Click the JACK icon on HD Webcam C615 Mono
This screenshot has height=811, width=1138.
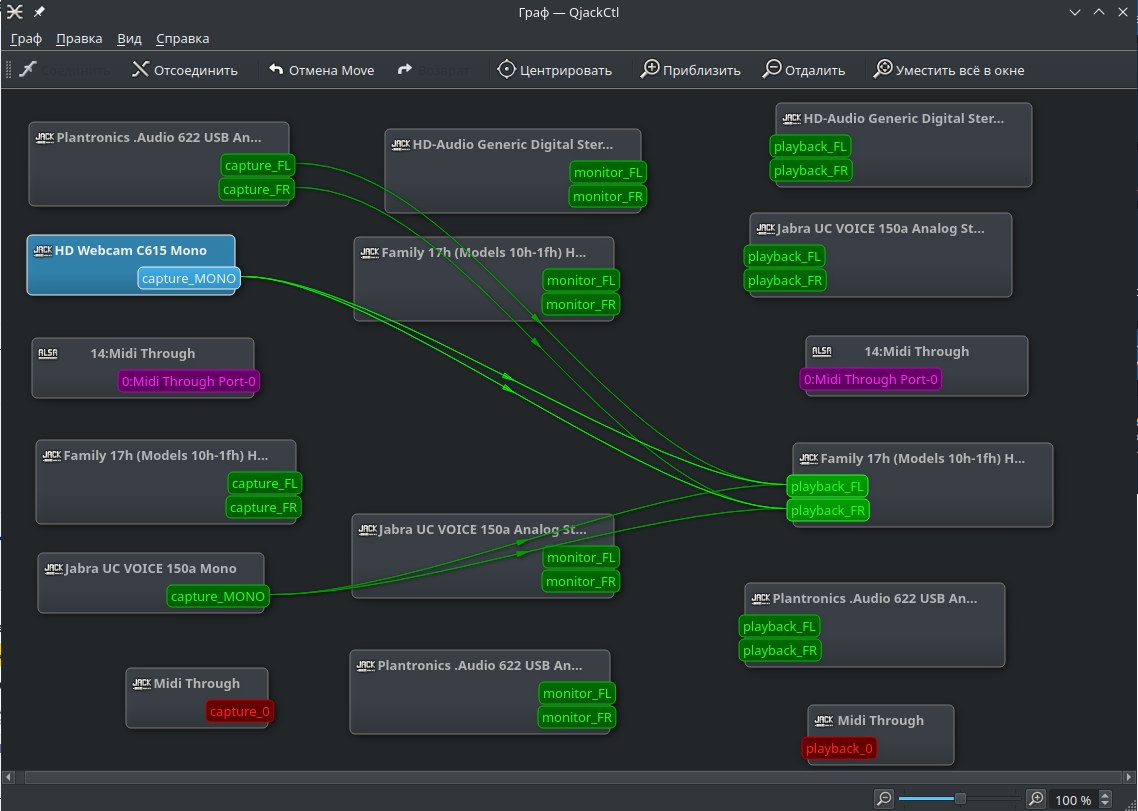[x=43, y=250]
